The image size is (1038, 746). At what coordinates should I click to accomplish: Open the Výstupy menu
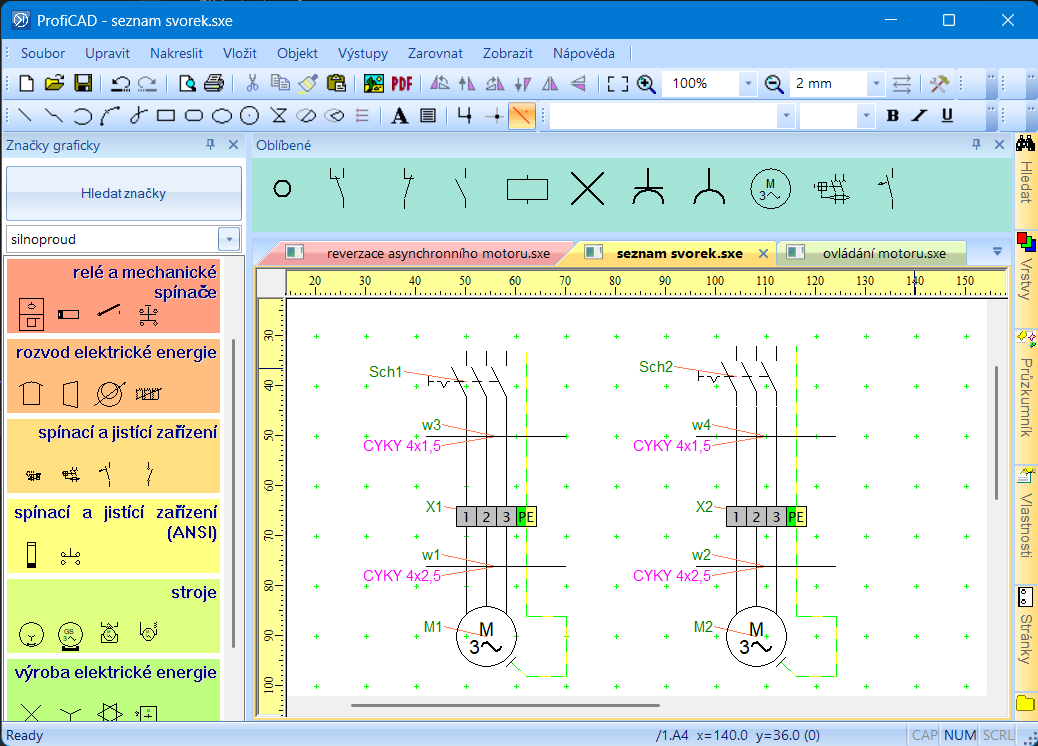pos(363,54)
